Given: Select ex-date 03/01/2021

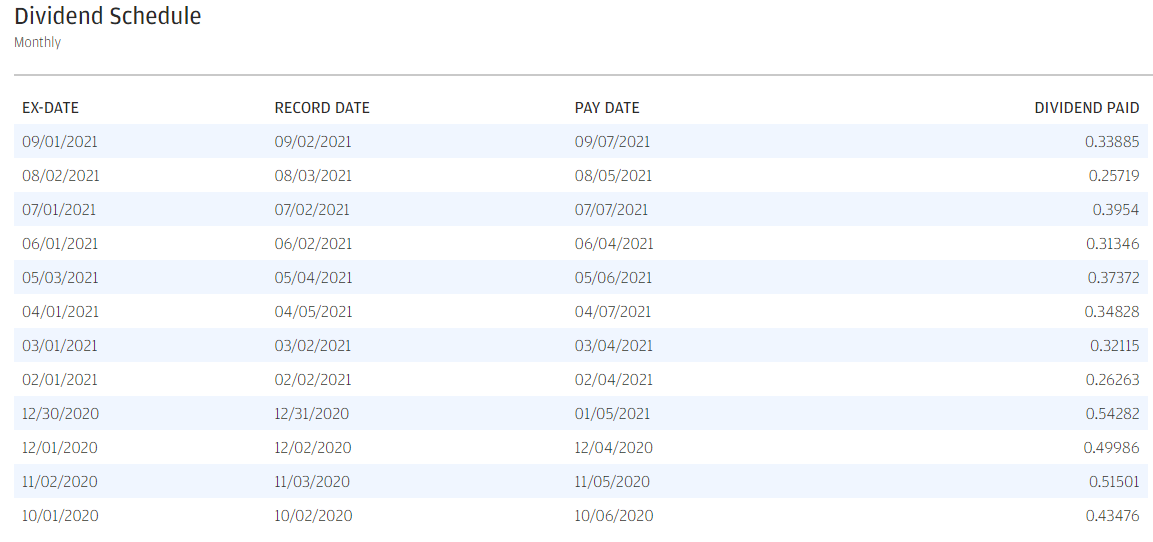Looking at the screenshot, I should click(60, 346).
